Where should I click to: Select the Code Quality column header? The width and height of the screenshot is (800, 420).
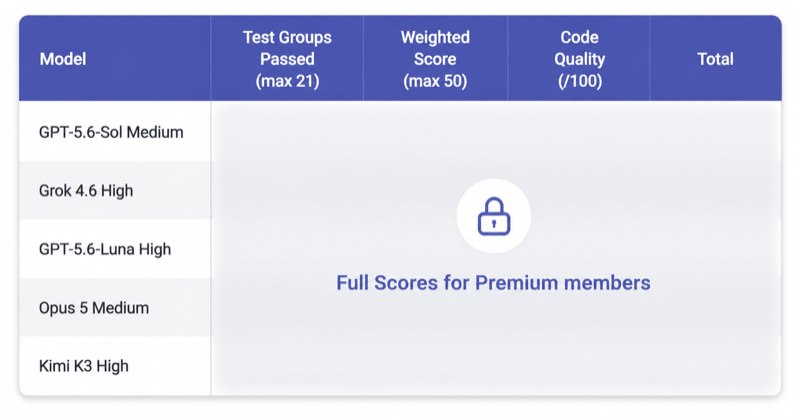pyautogui.click(x=580, y=59)
